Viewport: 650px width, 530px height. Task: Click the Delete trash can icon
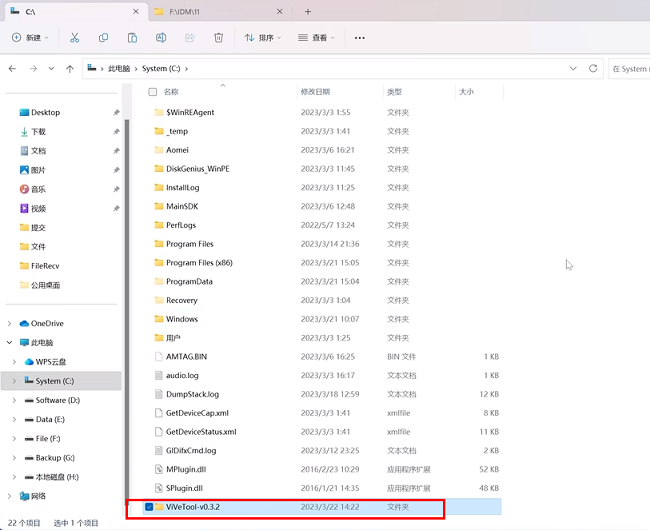(218, 38)
